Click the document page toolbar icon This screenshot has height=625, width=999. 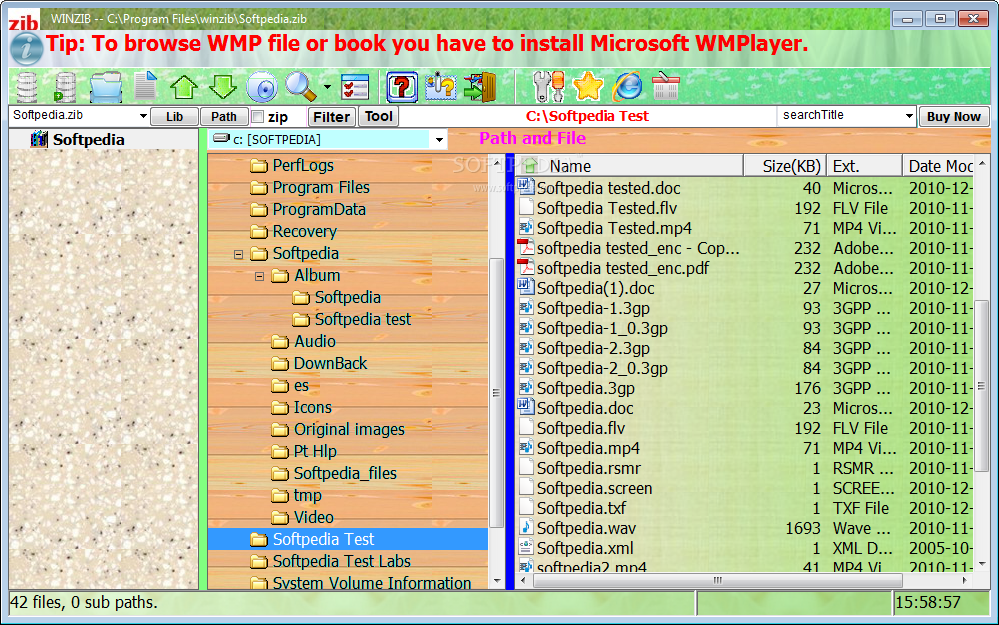pos(146,86)
